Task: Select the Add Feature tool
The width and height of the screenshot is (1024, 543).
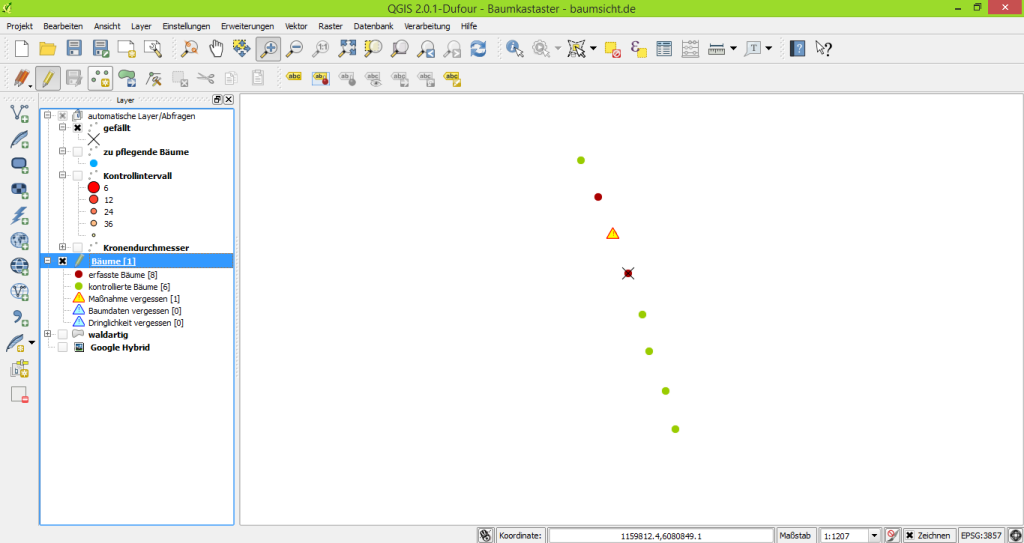Action: point(101,78)
